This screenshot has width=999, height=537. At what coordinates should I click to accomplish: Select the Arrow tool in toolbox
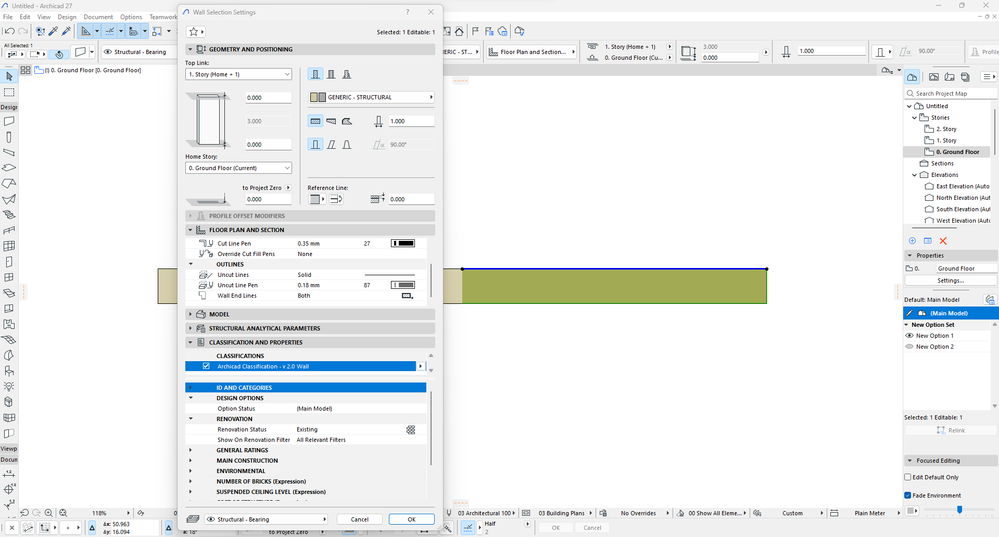coord(9,76)
